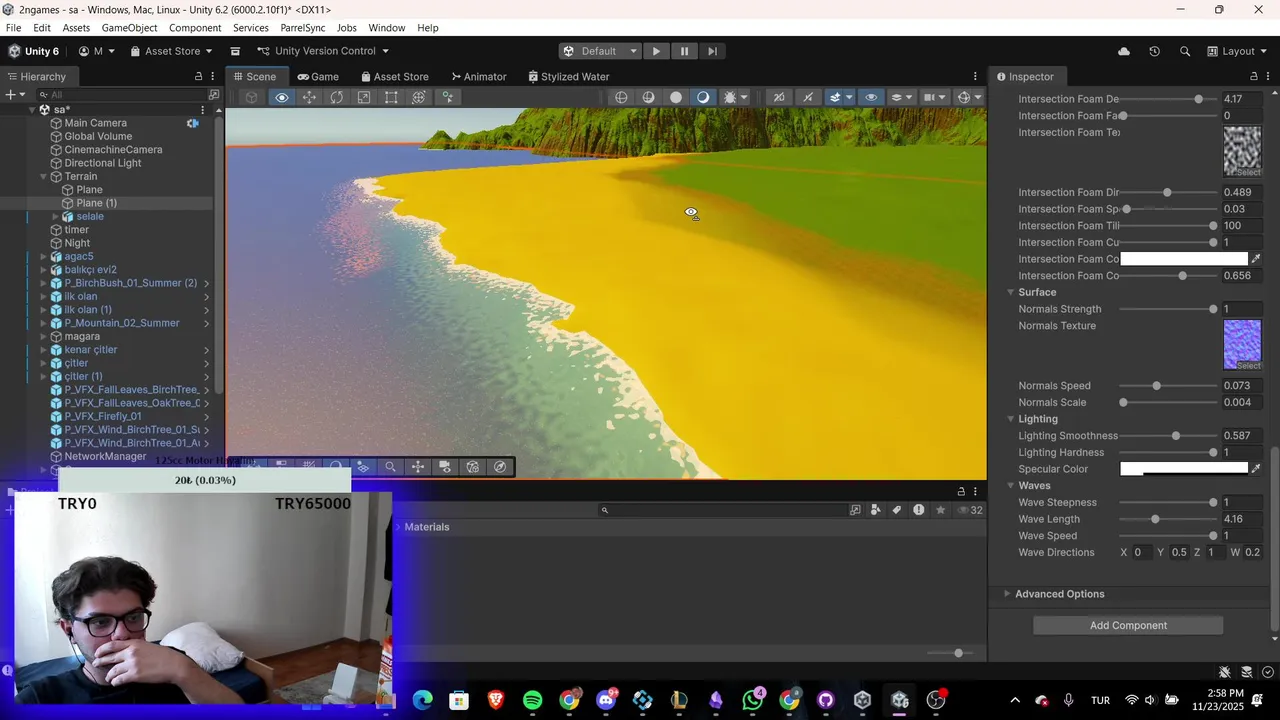Switch to the Stylized Water tab
The image size is (1280, 720).
[x=568, y=76]
